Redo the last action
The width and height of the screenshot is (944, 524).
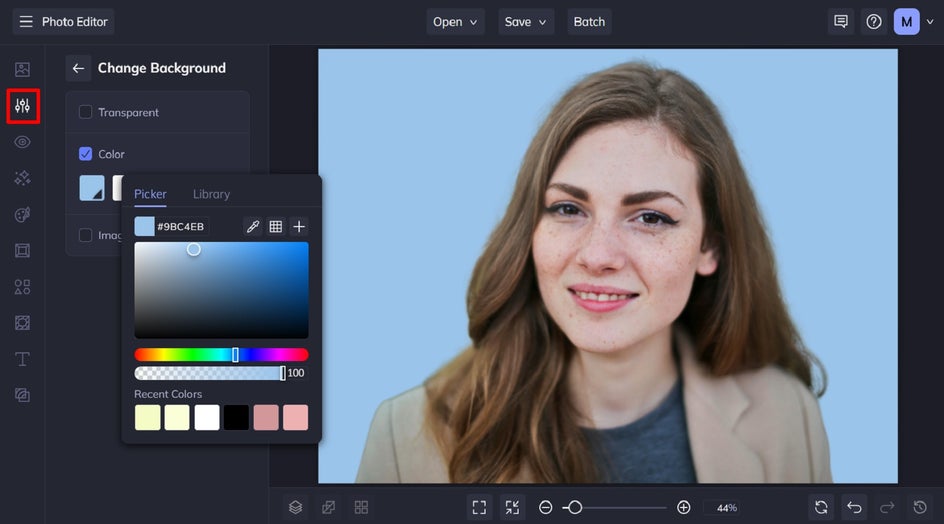887,507
